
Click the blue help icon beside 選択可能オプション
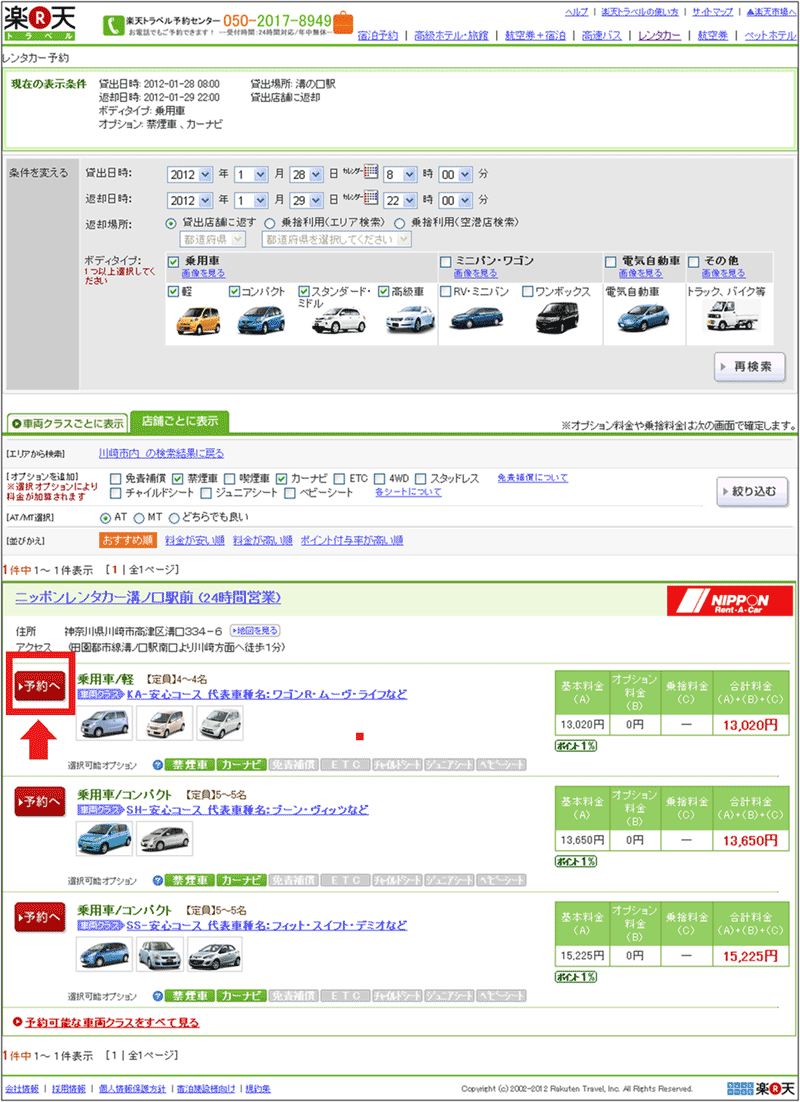[x=157, y=765]
